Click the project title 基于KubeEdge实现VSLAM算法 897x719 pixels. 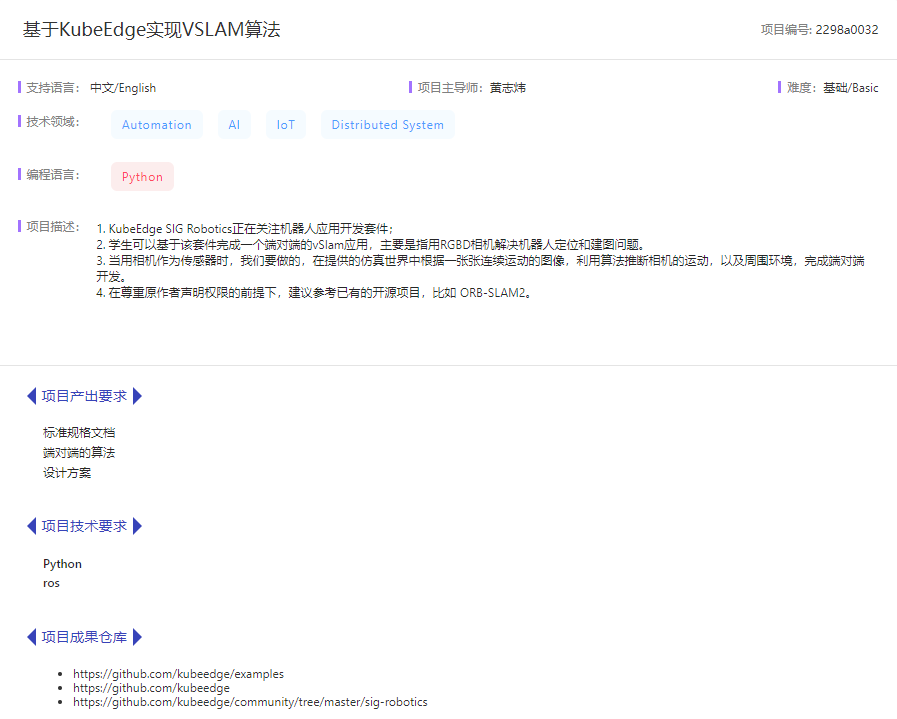152,30
